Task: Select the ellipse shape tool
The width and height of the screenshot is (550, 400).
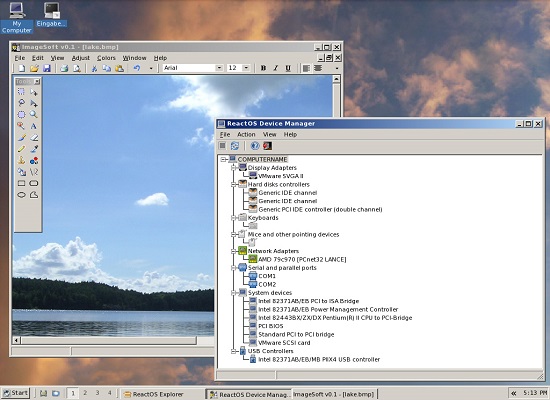Action: [21, 195]
